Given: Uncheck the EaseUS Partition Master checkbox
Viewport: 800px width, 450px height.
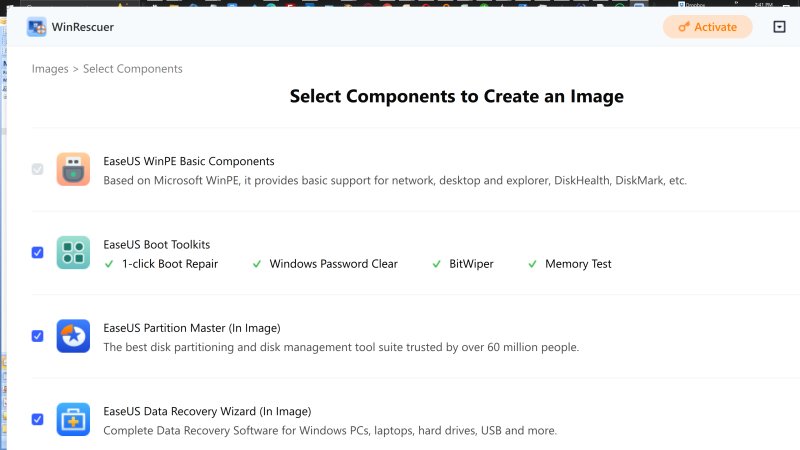Looking at the screenshot, I should click(38, 336).
